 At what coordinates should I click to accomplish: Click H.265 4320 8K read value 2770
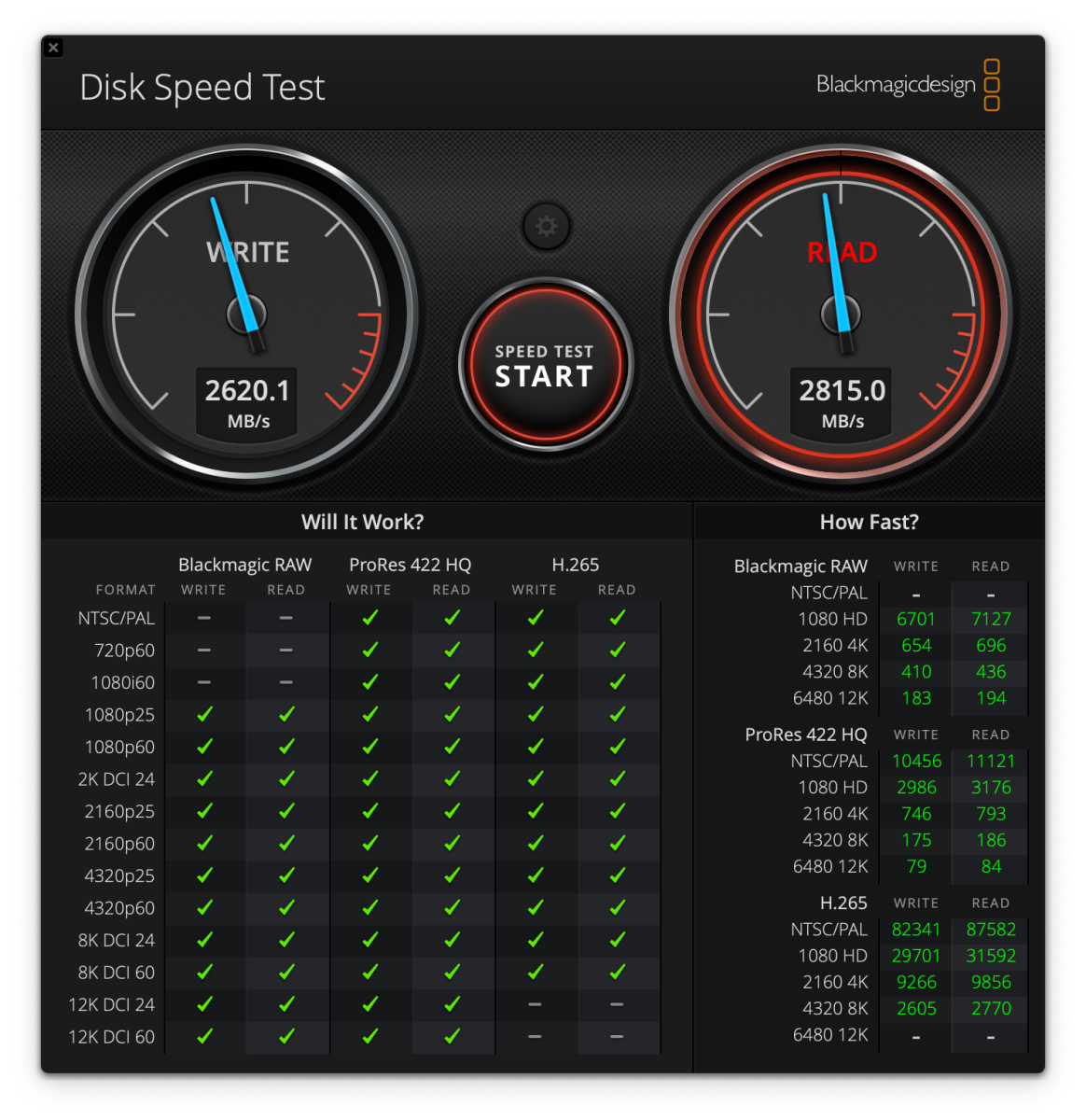(991, 1009)
